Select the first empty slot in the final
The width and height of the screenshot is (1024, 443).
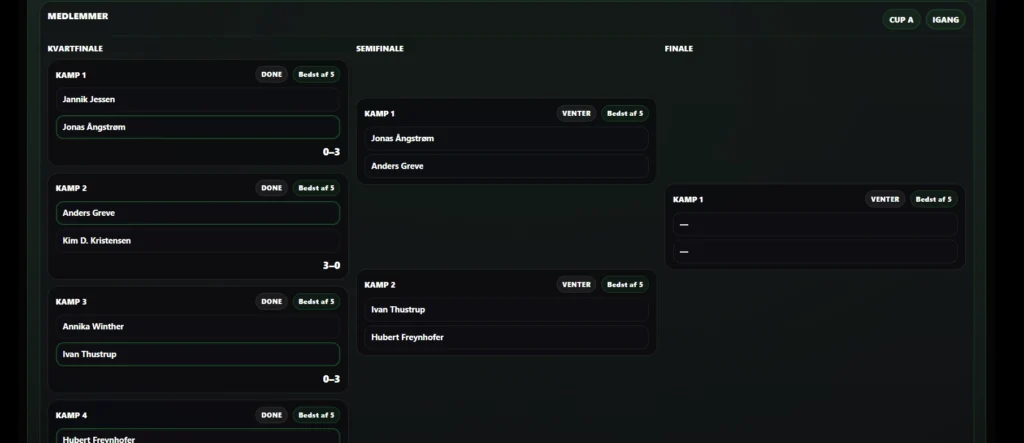pyautogui.click(x=815, y=224)
